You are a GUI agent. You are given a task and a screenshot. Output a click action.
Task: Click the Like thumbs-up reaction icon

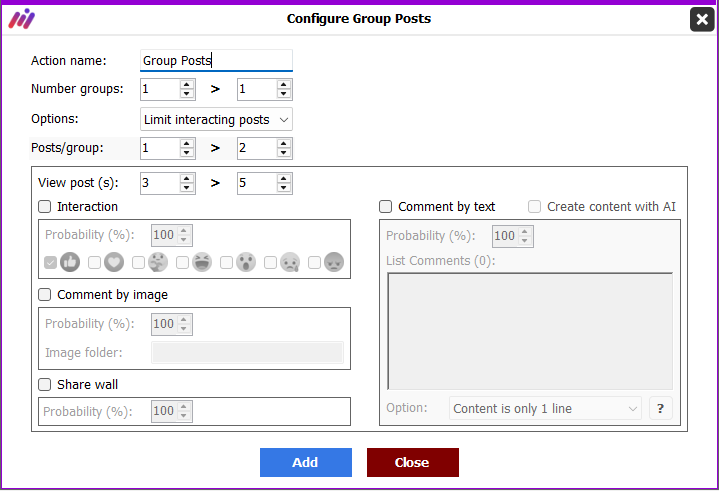tap(70, 262)
